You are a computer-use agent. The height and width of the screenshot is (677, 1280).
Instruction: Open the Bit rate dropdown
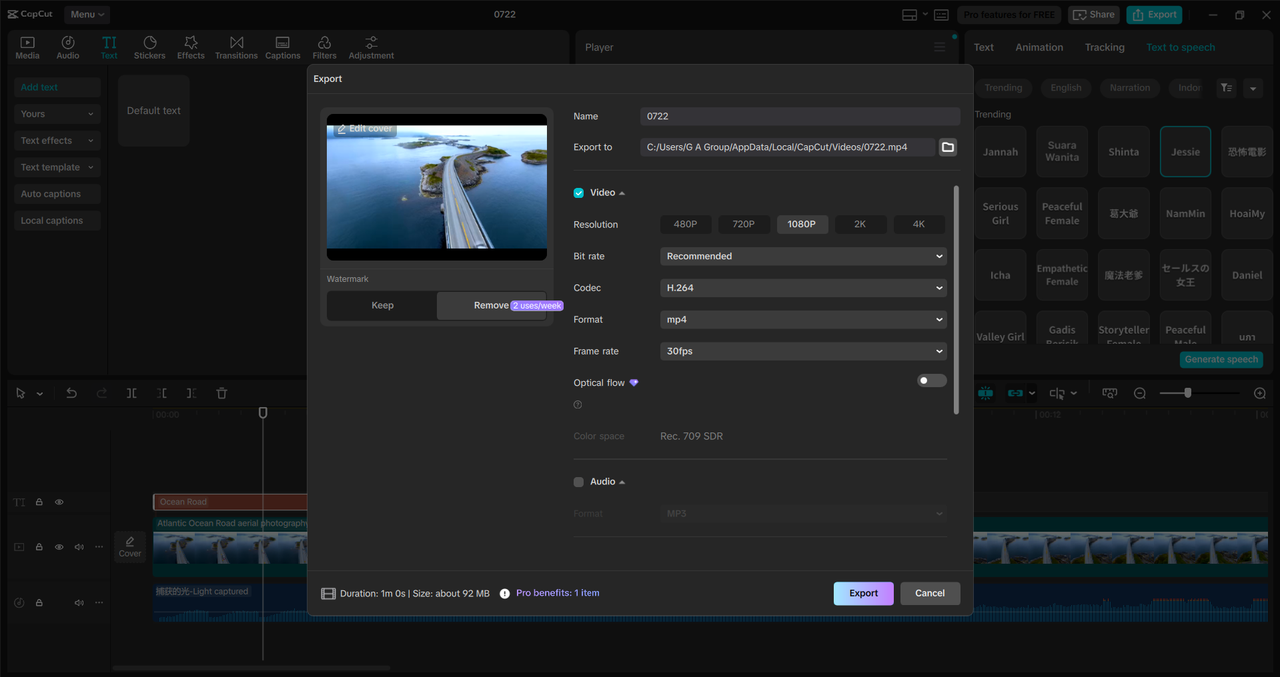(x=803, y=256)
